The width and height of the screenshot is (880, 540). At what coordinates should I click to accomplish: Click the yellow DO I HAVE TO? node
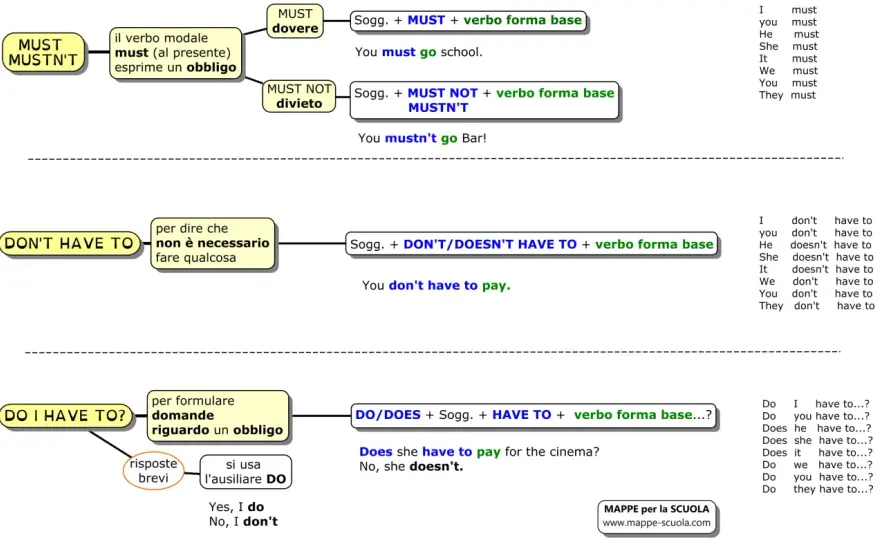click(66, 416)
